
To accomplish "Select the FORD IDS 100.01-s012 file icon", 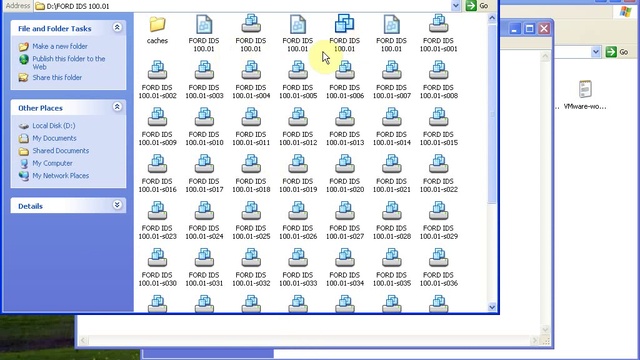I will pos(298,118).
